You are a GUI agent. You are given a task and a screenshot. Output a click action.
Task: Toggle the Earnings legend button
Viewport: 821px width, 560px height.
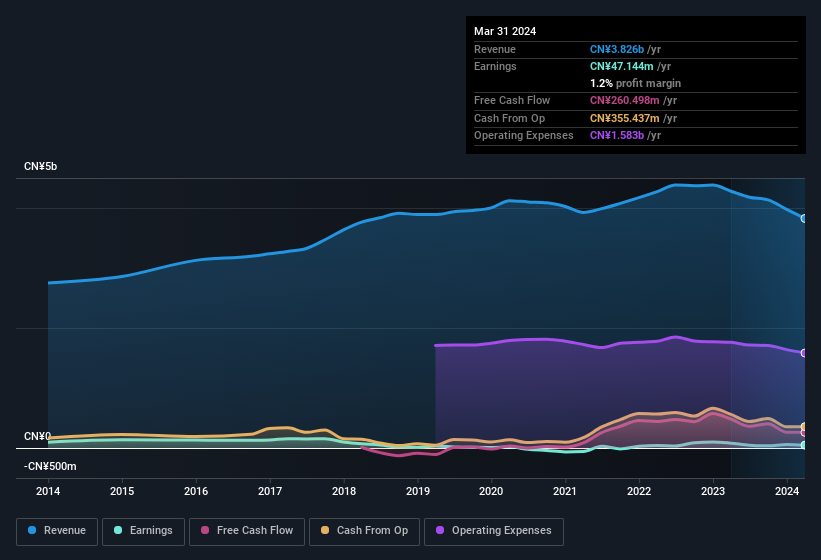tap(143, 531)
